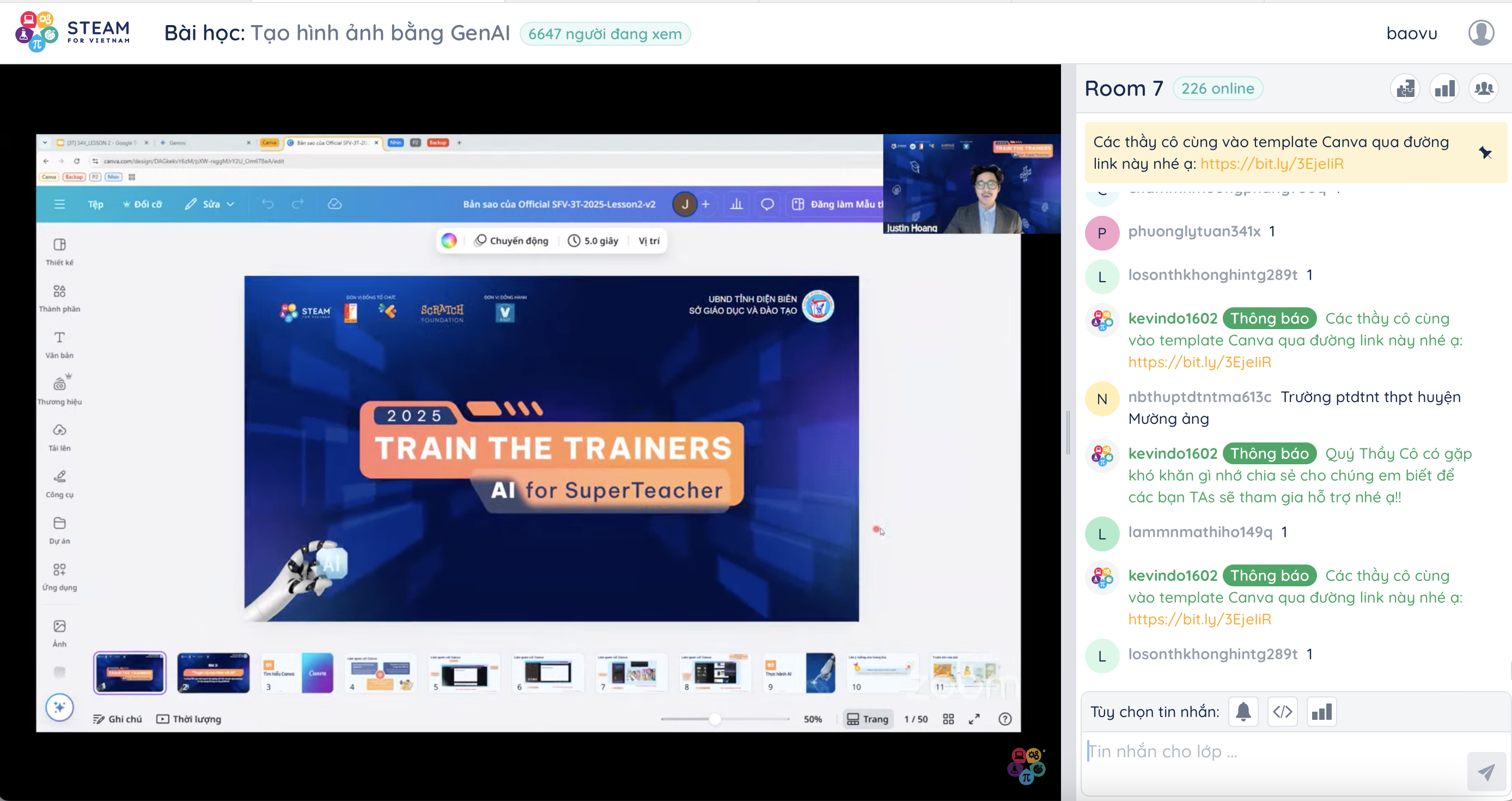Unpin the pinned Canva announcement
This screenshot has height=801, width=1512.
click(x=1485, y=153)
